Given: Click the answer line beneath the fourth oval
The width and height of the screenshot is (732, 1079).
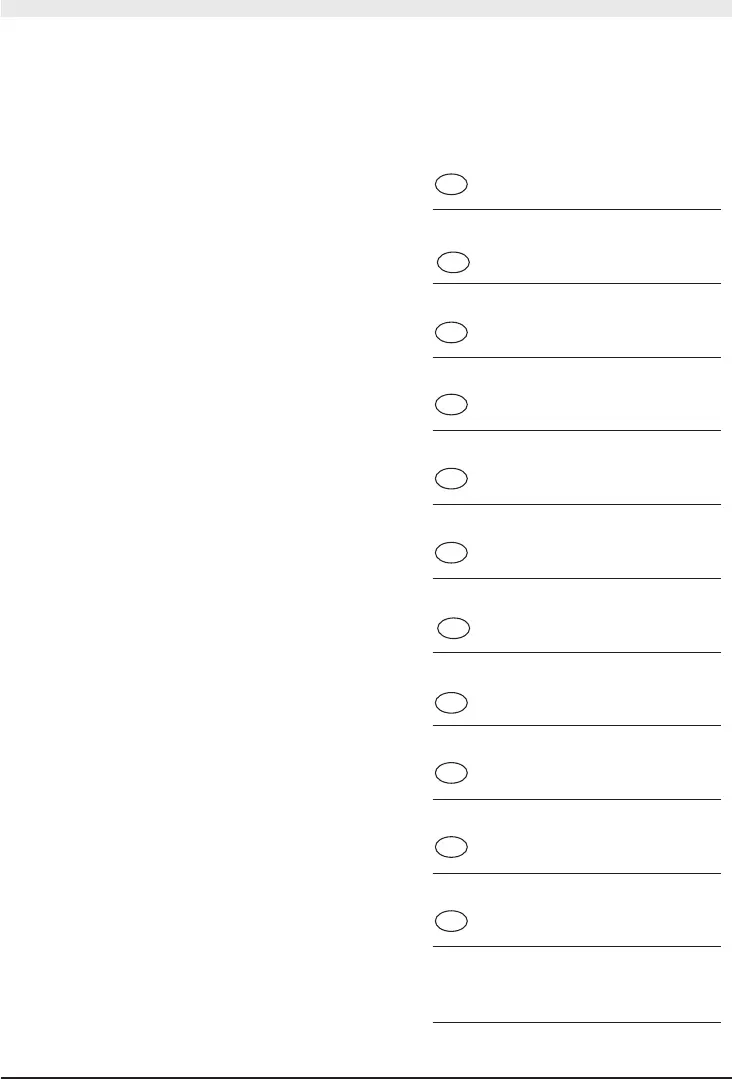Looking at the screenshot, I should pyautogui.click(x=577, y=431).
